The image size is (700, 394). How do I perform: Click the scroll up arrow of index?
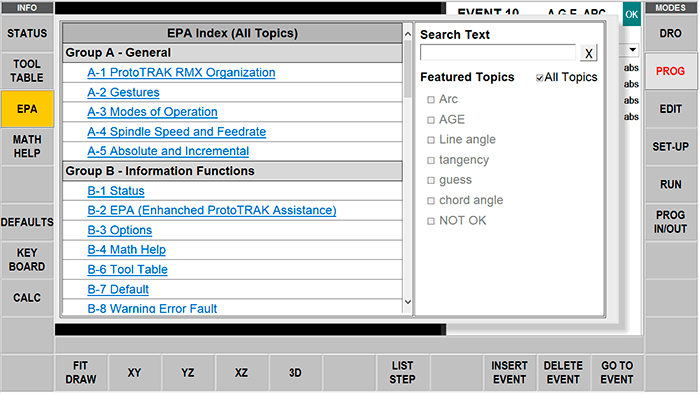click(x=408, y=34)
